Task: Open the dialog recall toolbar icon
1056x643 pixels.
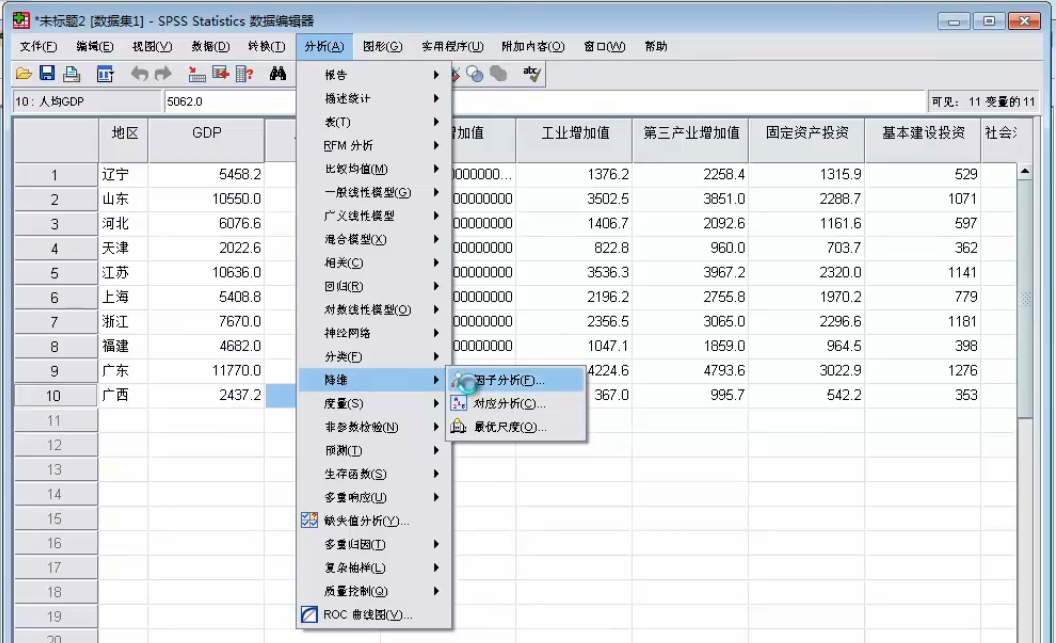Action: pos(105,73)
